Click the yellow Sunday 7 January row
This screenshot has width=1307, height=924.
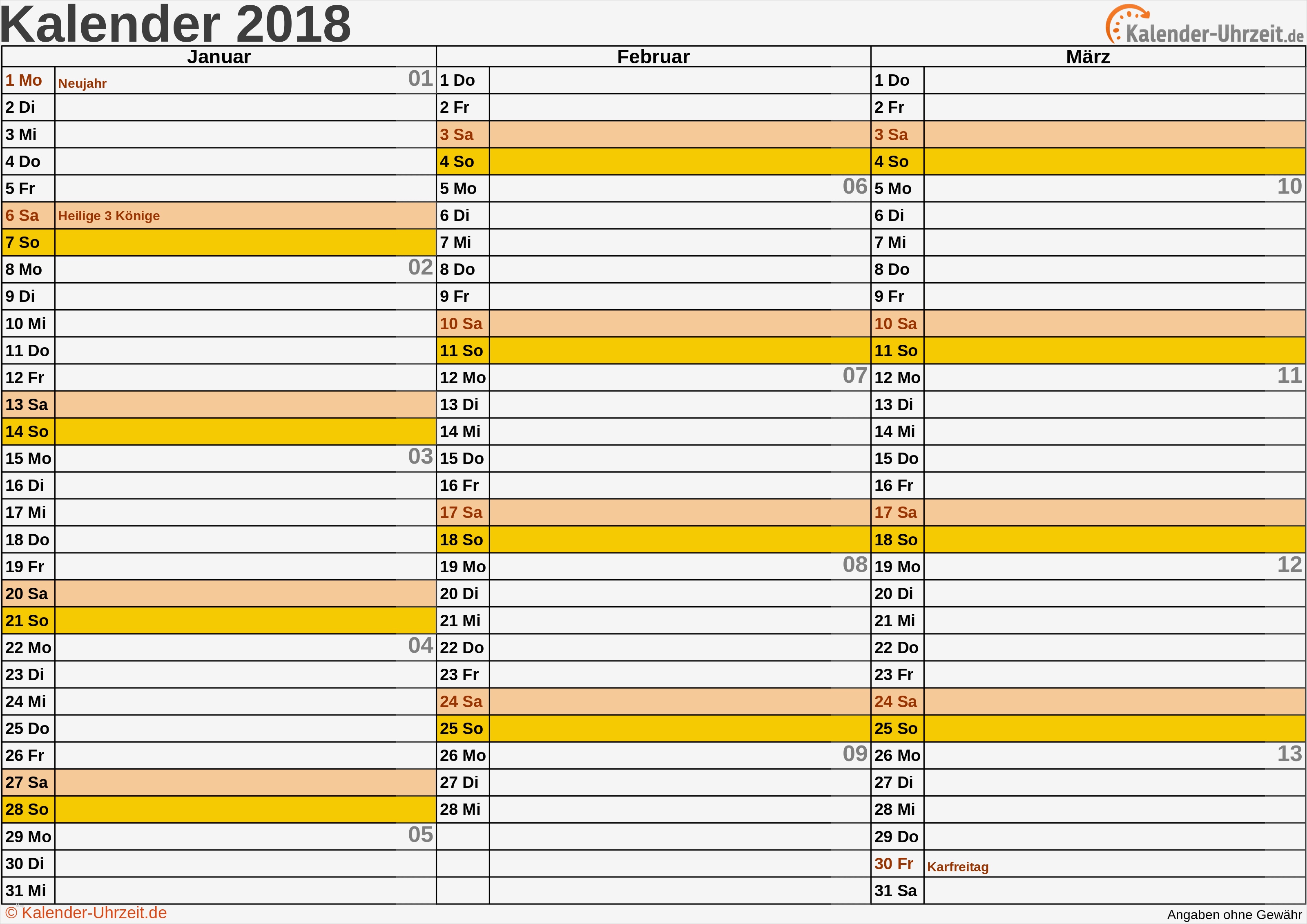pyautogui.click(x=245, y=243)
